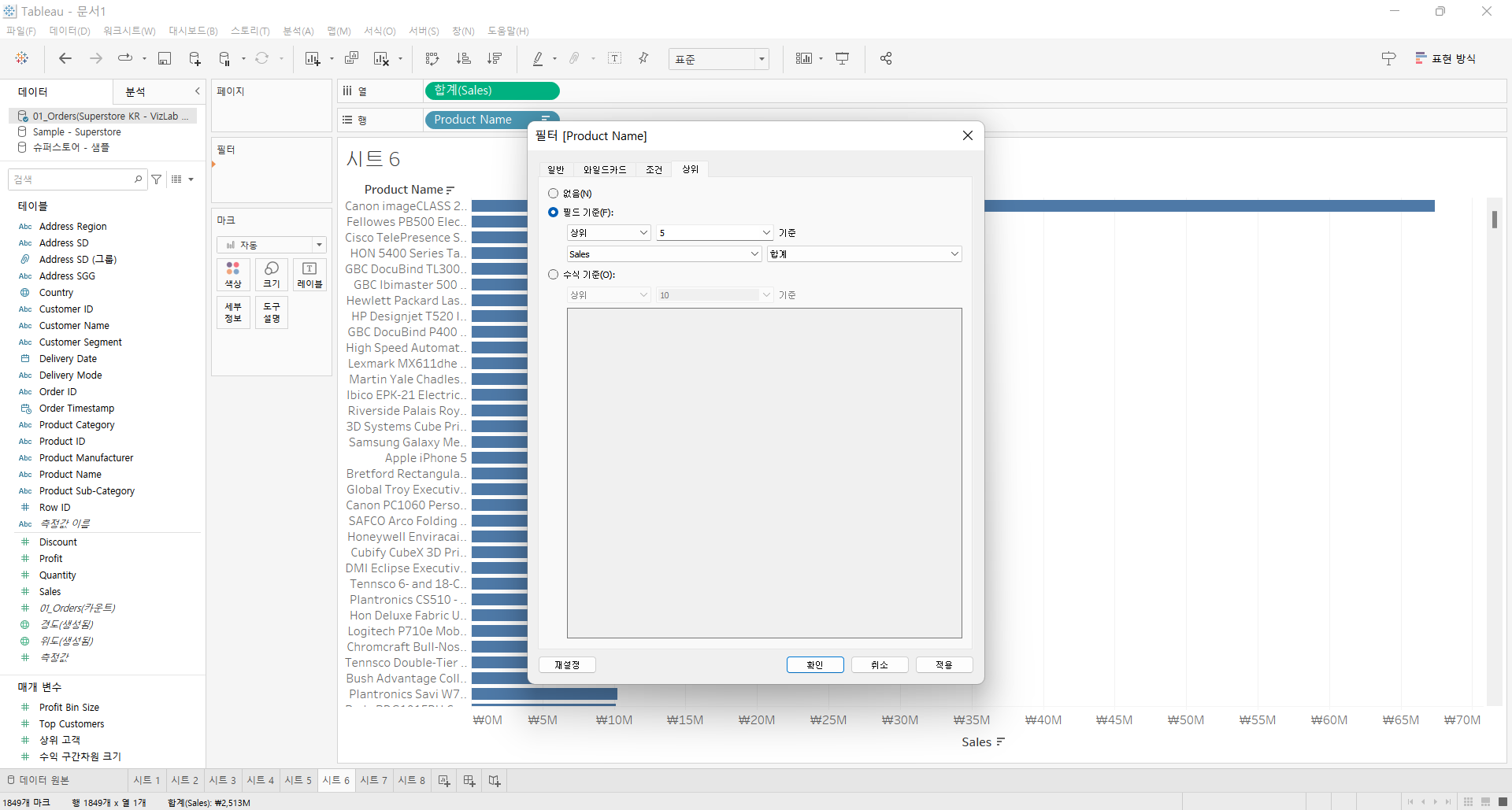The image size is (1512, 810).
Task: Open the mark type Automatic dropdown
Action: (x=272, y=245)
